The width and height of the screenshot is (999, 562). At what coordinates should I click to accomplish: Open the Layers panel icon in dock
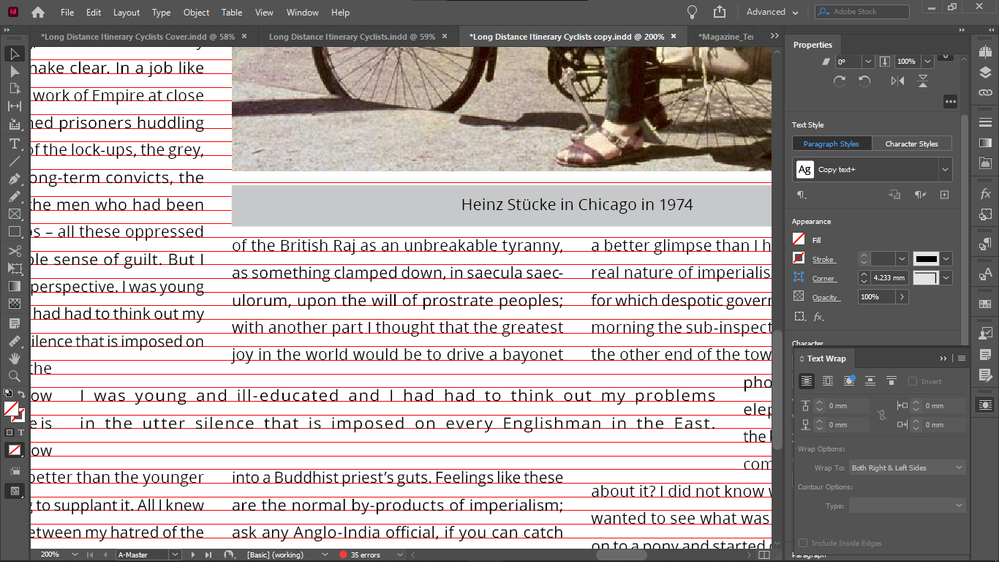tap(985, 72)
